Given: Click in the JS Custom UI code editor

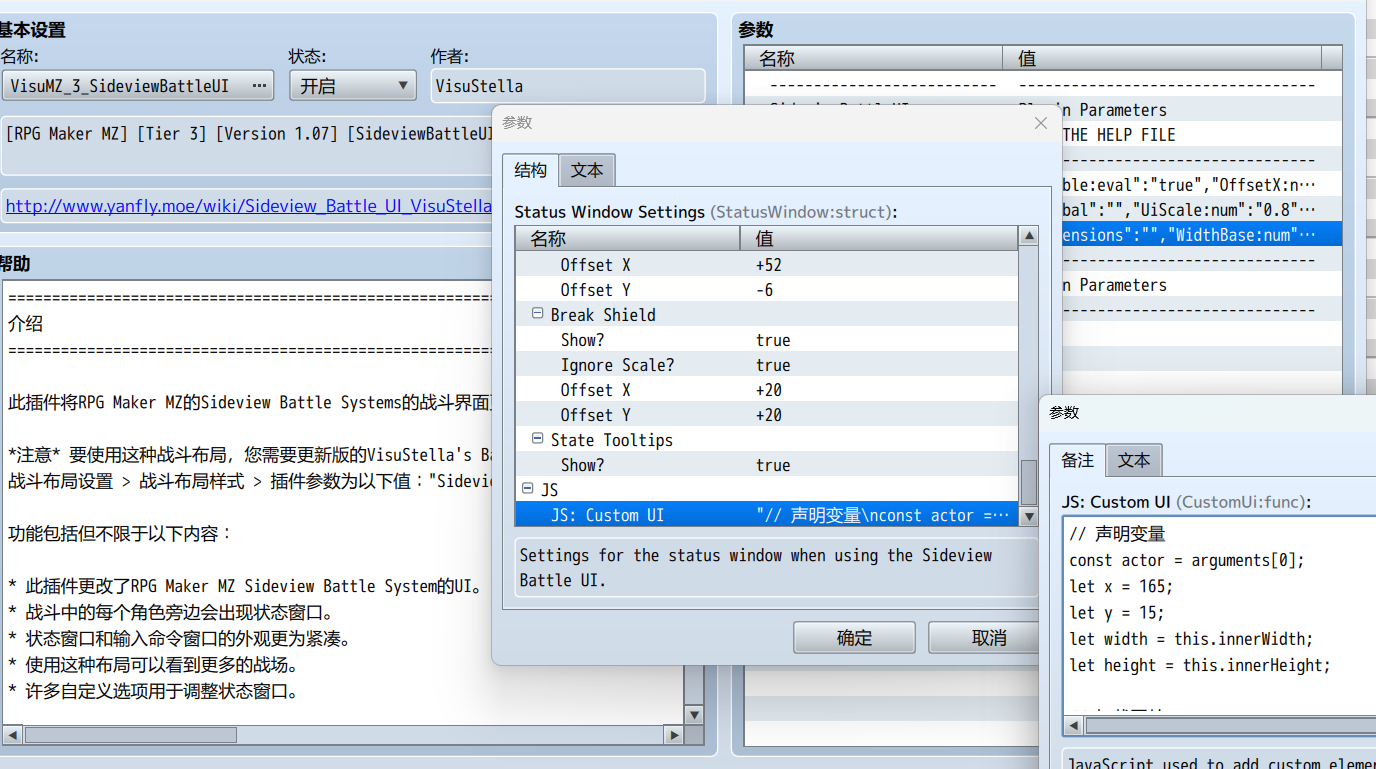Looking at the screenshot, I should 1220,616.
